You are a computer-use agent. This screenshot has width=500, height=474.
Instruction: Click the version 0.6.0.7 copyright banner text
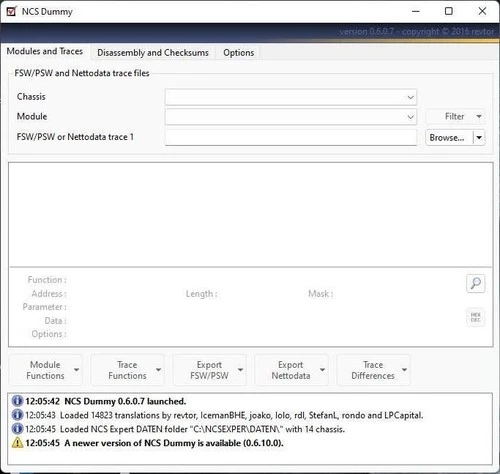[417, 32]
